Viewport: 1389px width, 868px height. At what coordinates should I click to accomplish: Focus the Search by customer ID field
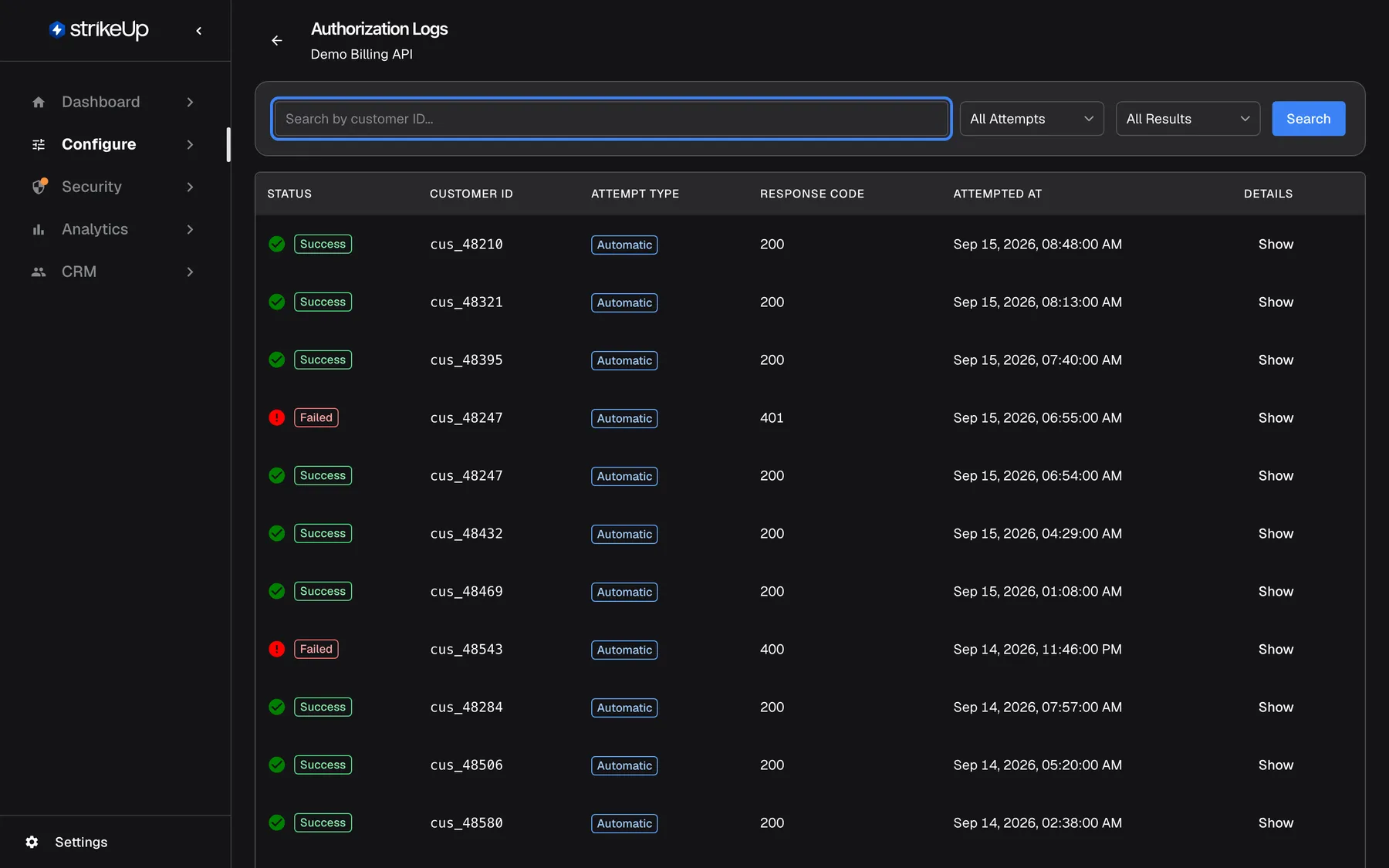[611, 119]
